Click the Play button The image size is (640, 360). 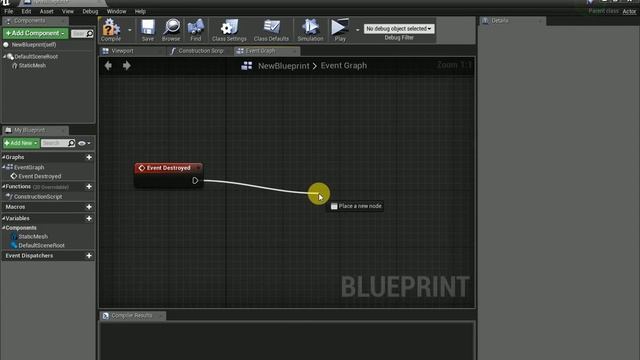tap(340, 30)
